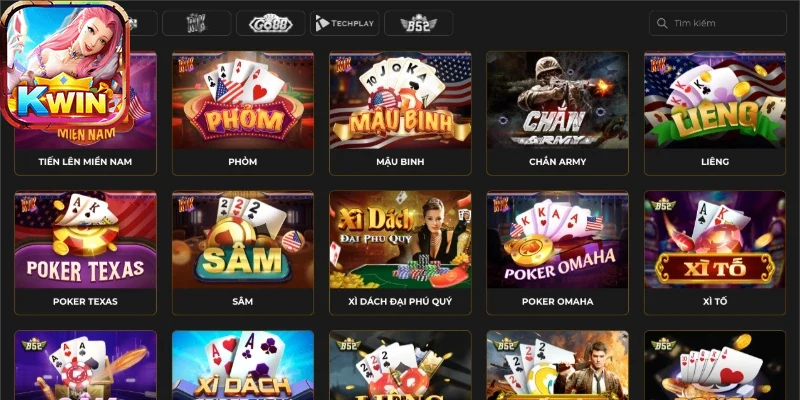The image size is (800, 400).
Task: Click the CHẮN ARMY title text
Action: (x=557, y=162)
